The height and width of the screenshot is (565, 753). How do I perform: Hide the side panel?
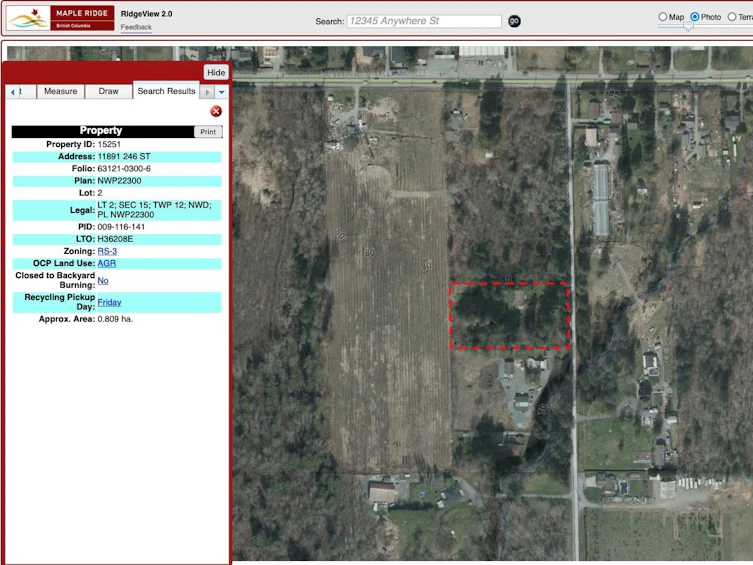tap(216, 72)
